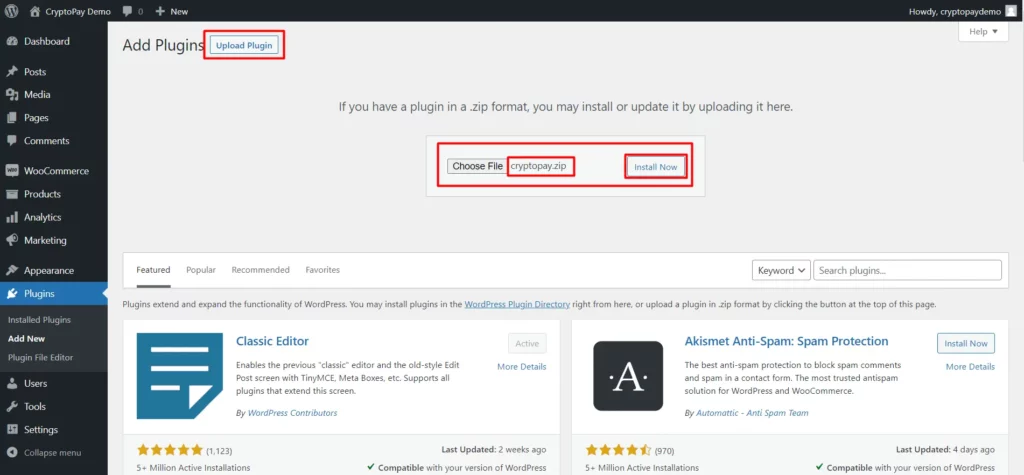Click the Media icon in sidebar
This screenshot has height=475, width=1024.
pos(12,95)
